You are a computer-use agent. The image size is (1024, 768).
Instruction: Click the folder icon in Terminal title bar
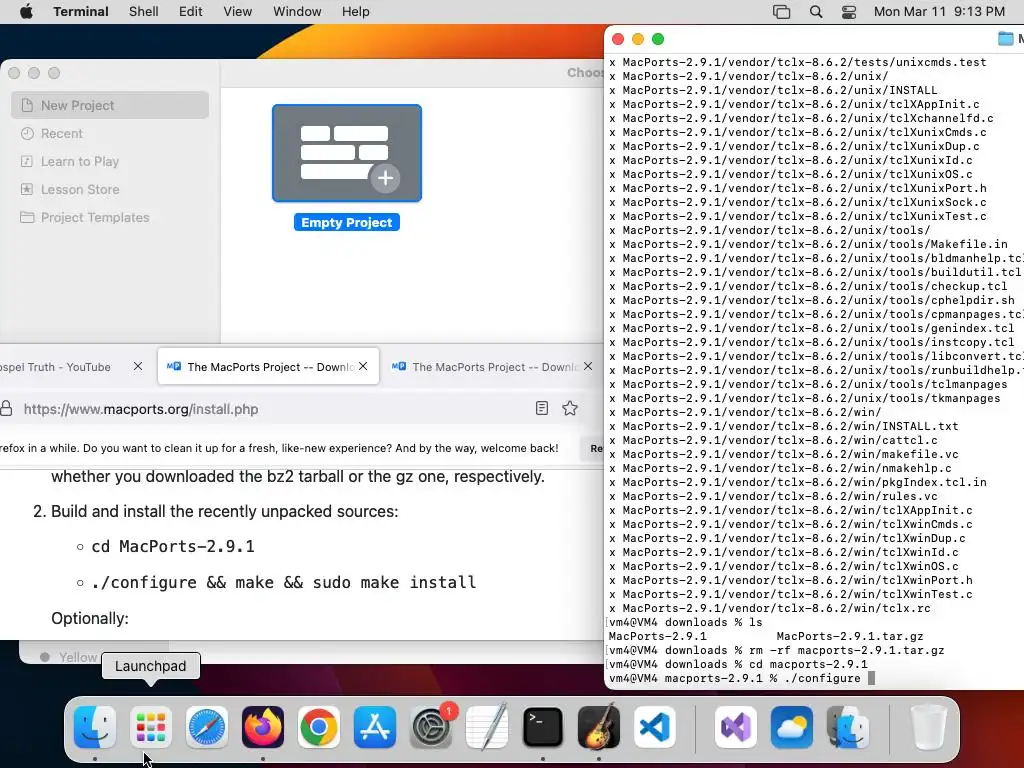(x=1006, y=39)
